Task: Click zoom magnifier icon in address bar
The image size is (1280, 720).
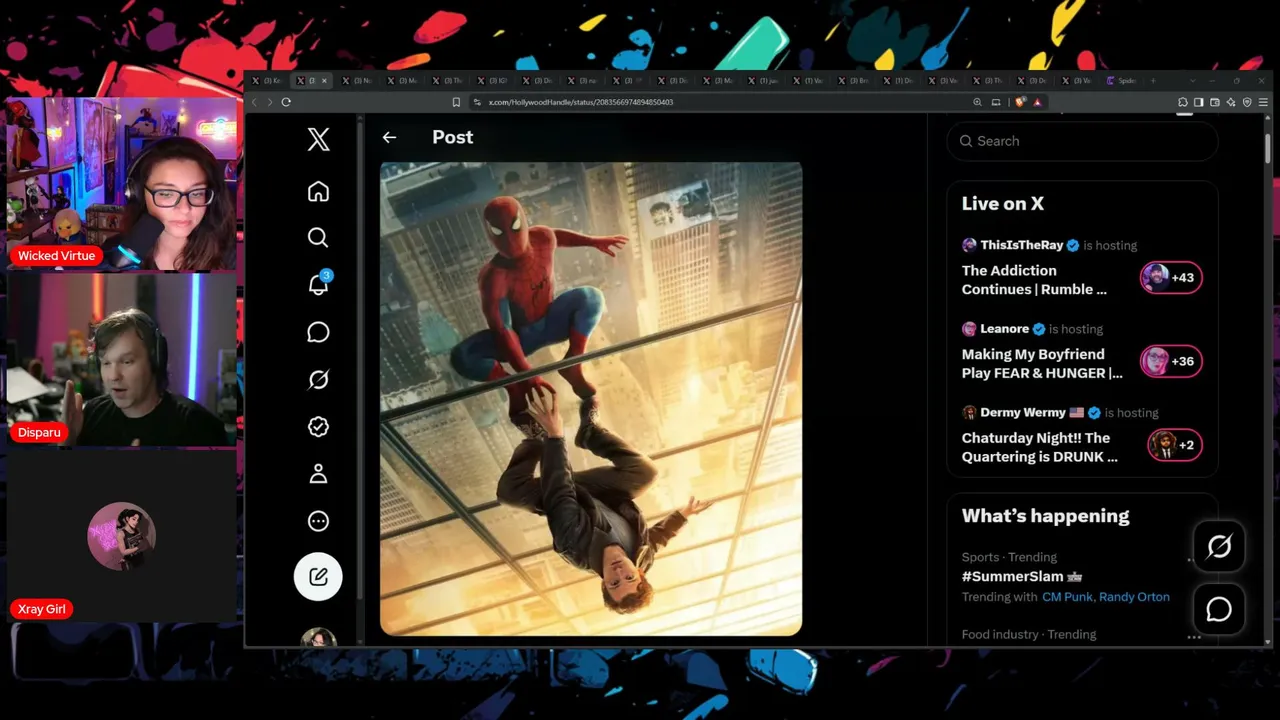Action: tap(977, 102)
